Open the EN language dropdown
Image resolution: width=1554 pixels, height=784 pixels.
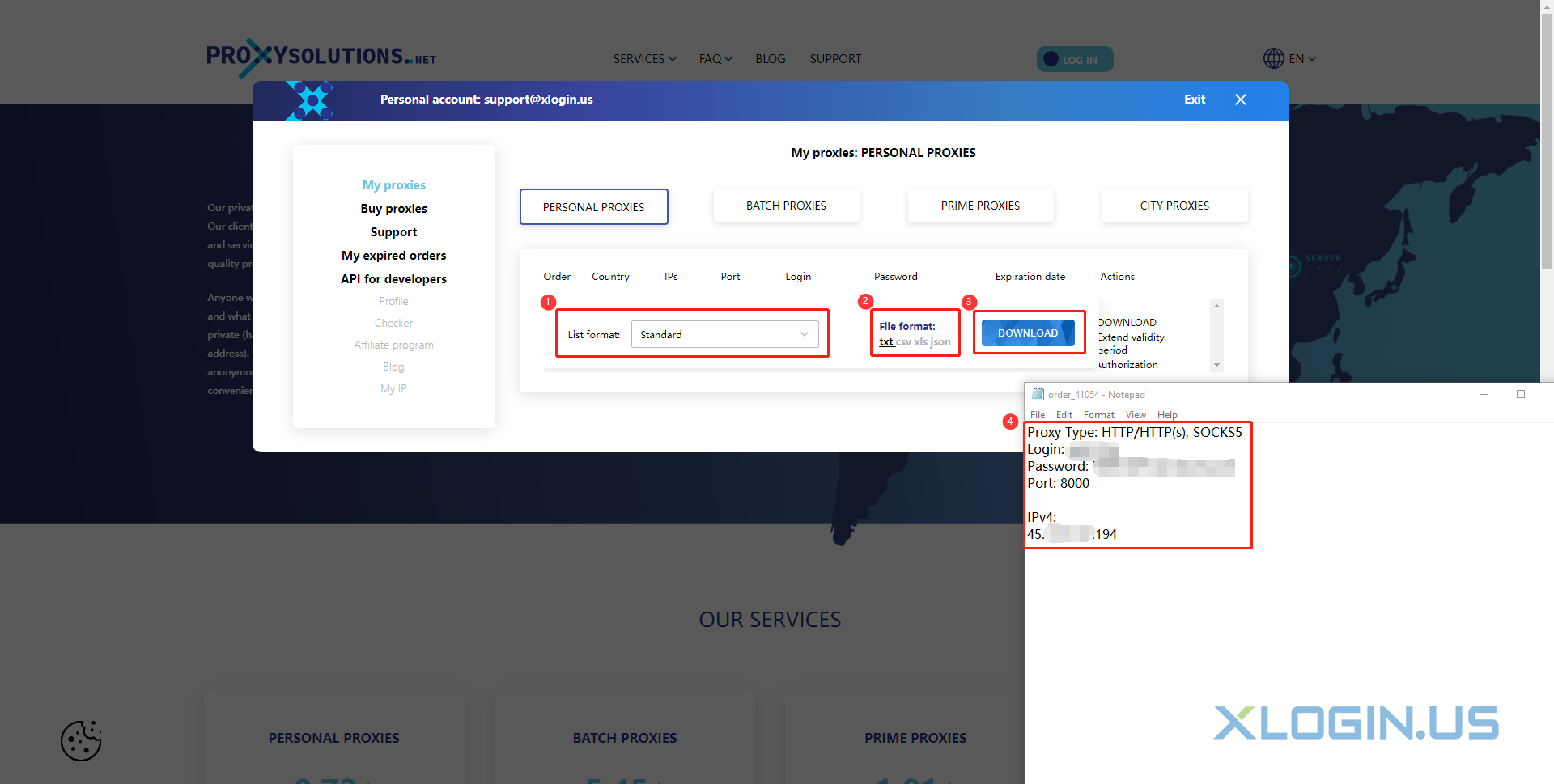1302,58
